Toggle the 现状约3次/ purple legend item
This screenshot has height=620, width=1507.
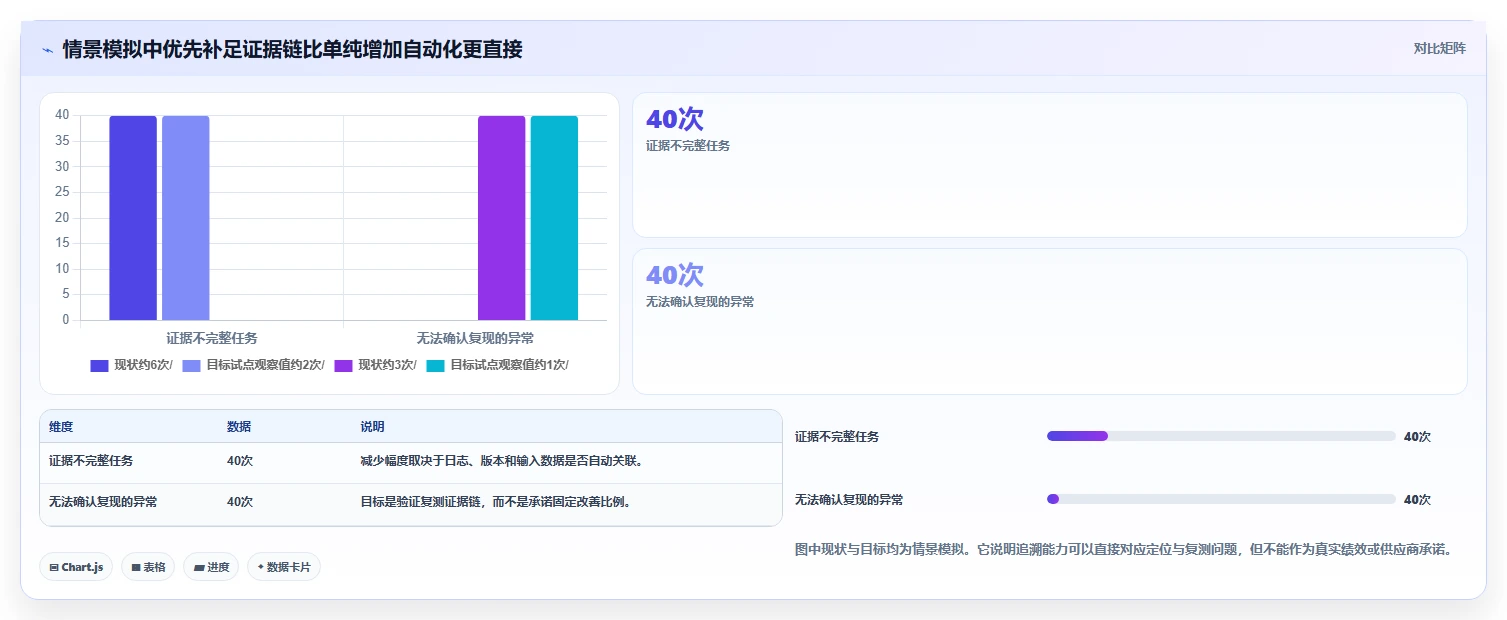tap(376, 365)
